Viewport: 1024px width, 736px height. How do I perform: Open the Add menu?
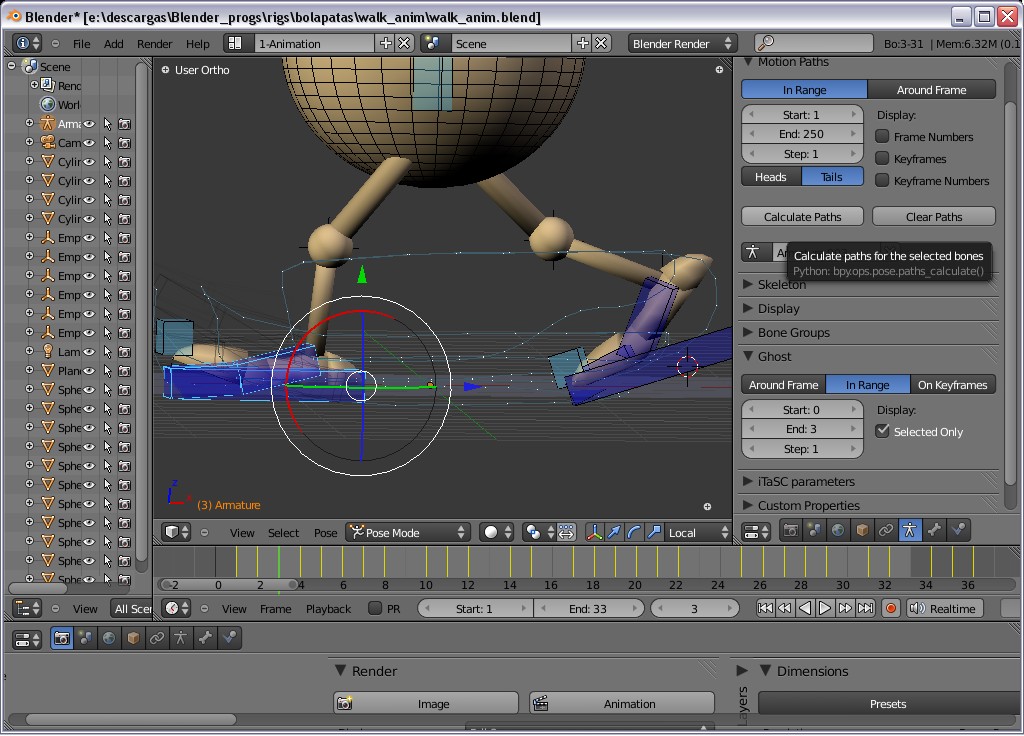[x=114, y=44]
